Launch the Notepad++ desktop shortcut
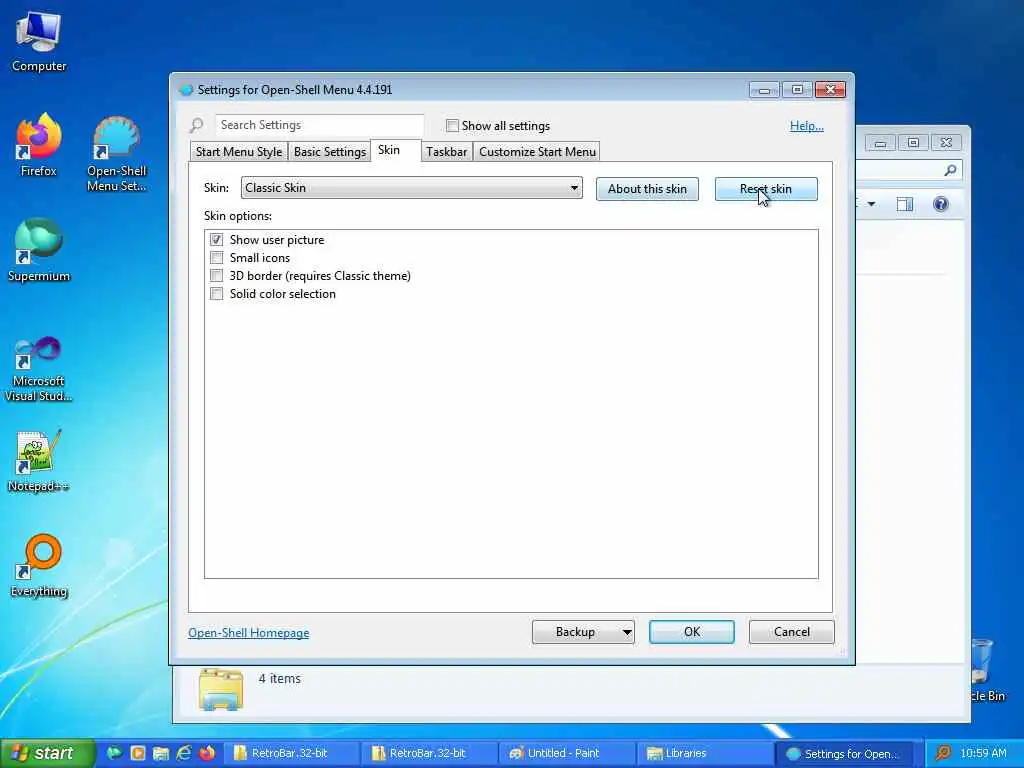This screenshot has height=768, width=1024. click(x=39, y=461)
